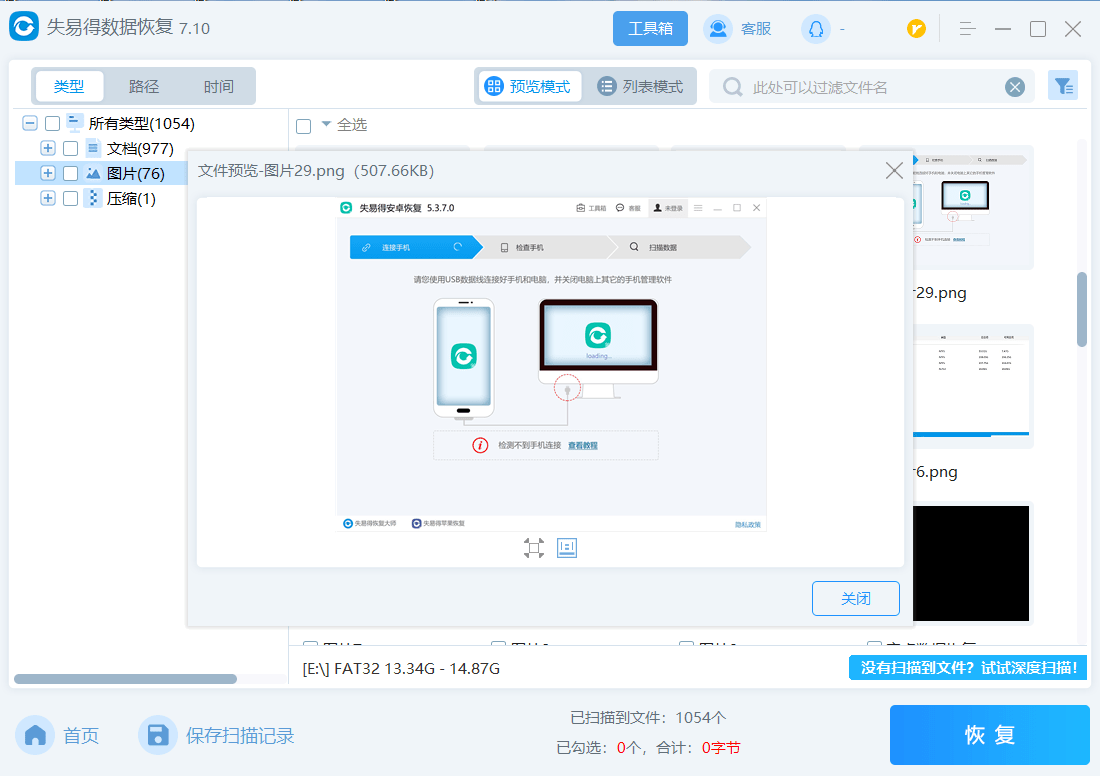Check the 所有类型(1054) checkbox

click(x=52, y=123)
